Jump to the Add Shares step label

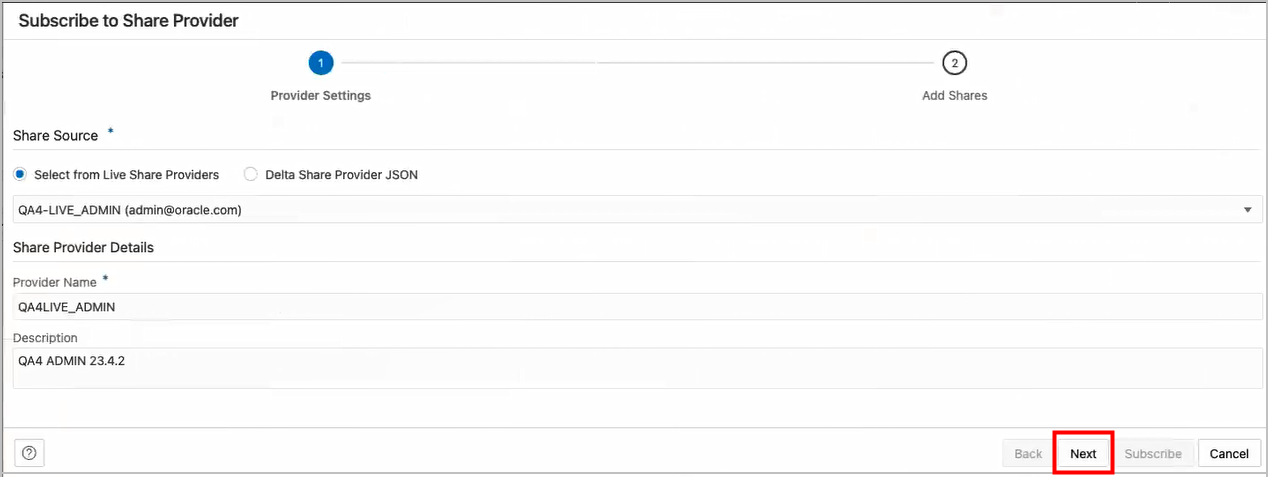[954, 96]
